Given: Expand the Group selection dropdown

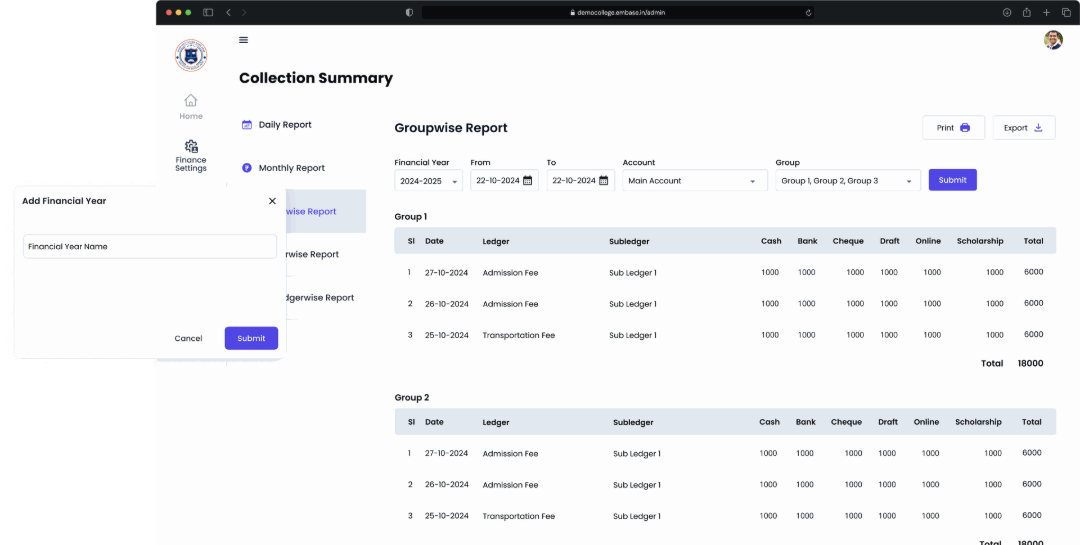Looking at the screenshot, I should coord(848,181).
